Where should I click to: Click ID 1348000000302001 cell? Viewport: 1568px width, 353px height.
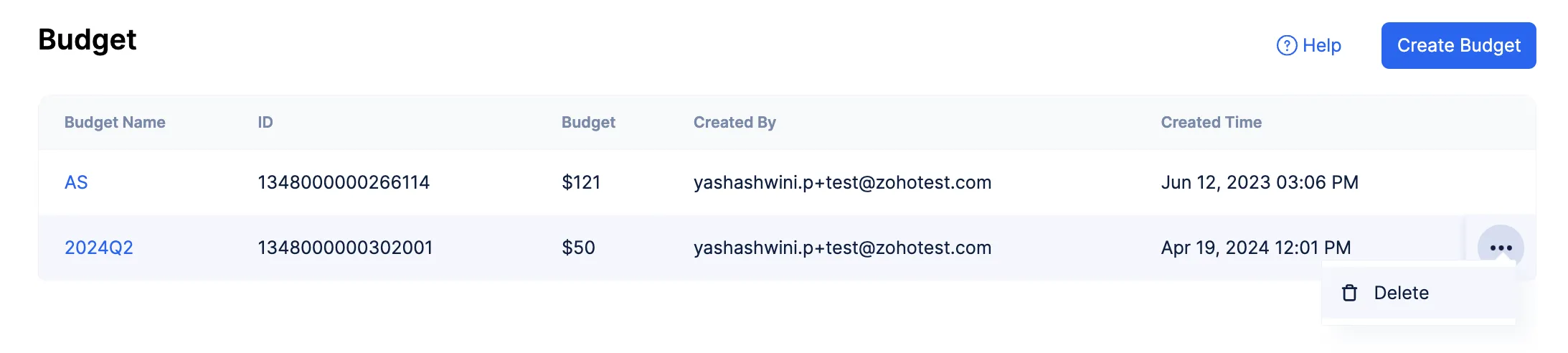(x=345, y=248)
